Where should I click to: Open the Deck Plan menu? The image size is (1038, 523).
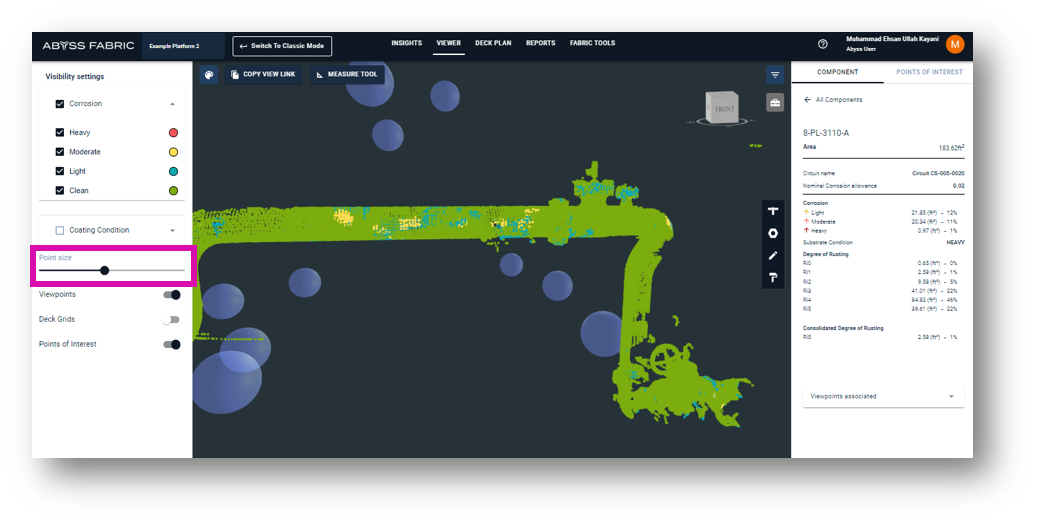[493, 44]
